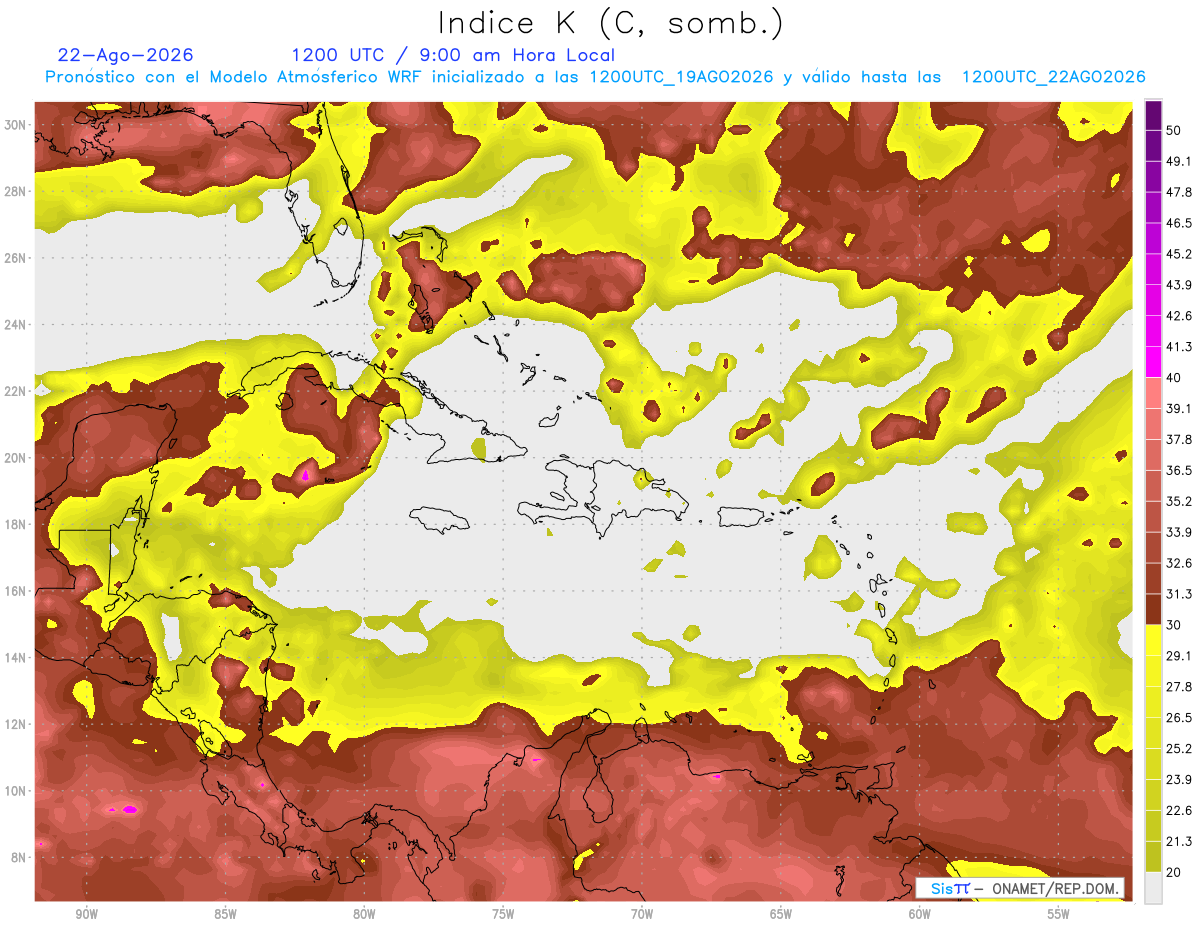Image resolution: width=1200 pixels, height=927 pixels.
Task: Click the 85W longitude label
Action: click(225, 914)
